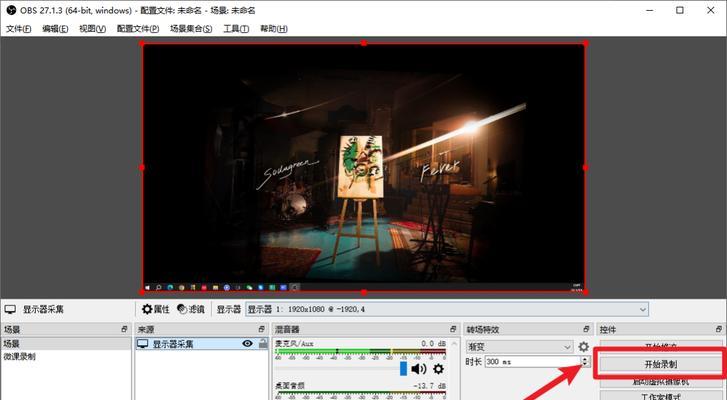The height and width of the screenshot is (400, 727).
Task: Click the 麦克风/Aux channel label
Action: [294, 343]
